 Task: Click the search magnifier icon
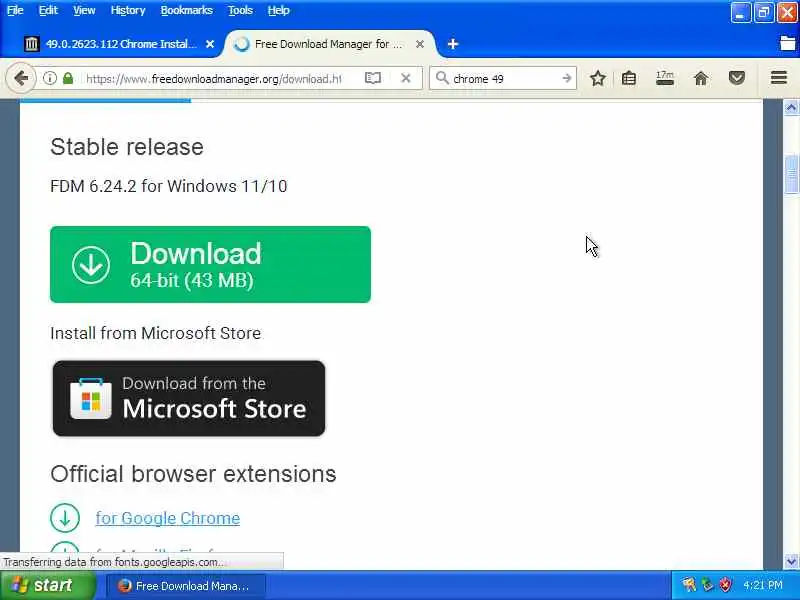pyautogui.click(x=442, y=78)
